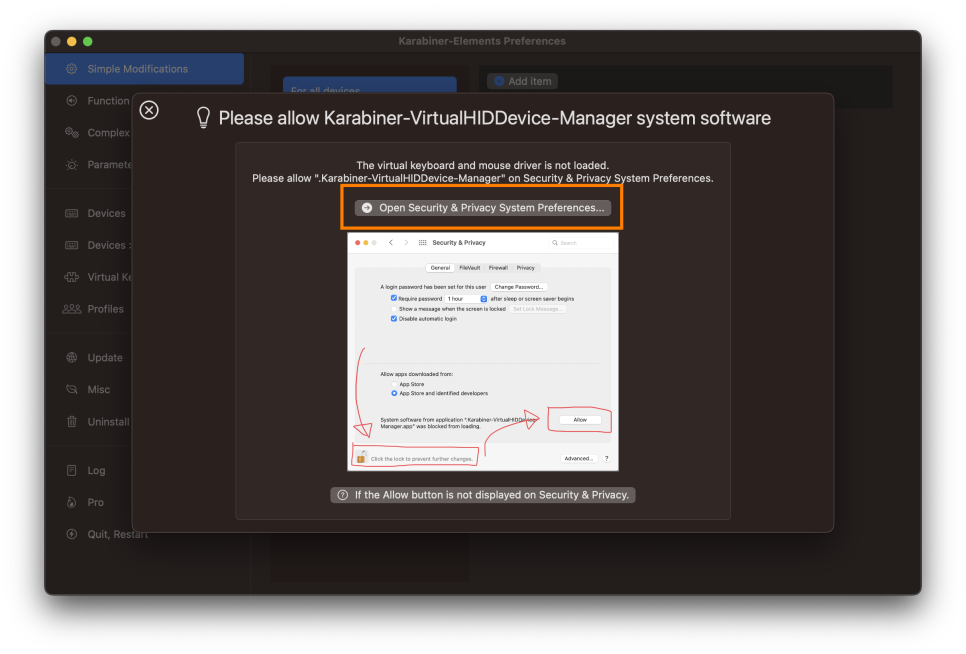Click the Parameters sun-like icon
Screen dimensions: 966x654
(x=71, y=165)
